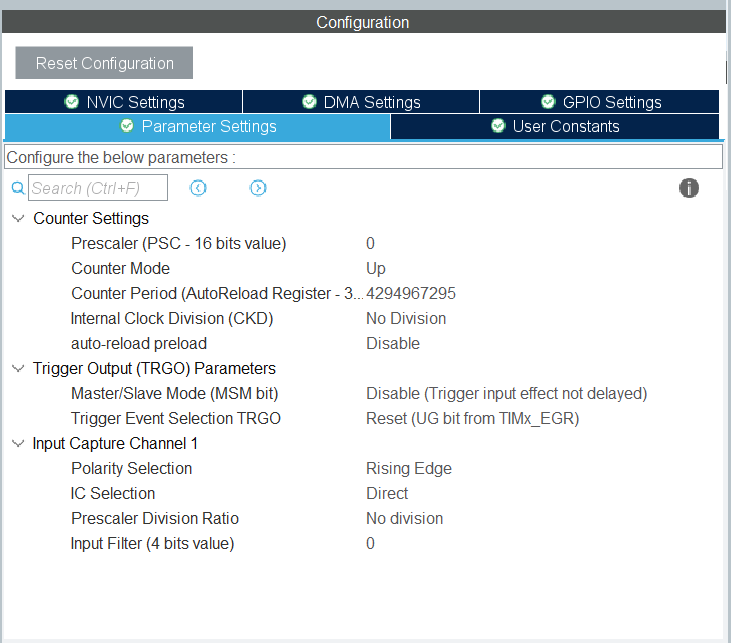Screen dimensions: 731x643
Task: Change the Polarity Selection Rising Edge value
Action: (409, 468)
